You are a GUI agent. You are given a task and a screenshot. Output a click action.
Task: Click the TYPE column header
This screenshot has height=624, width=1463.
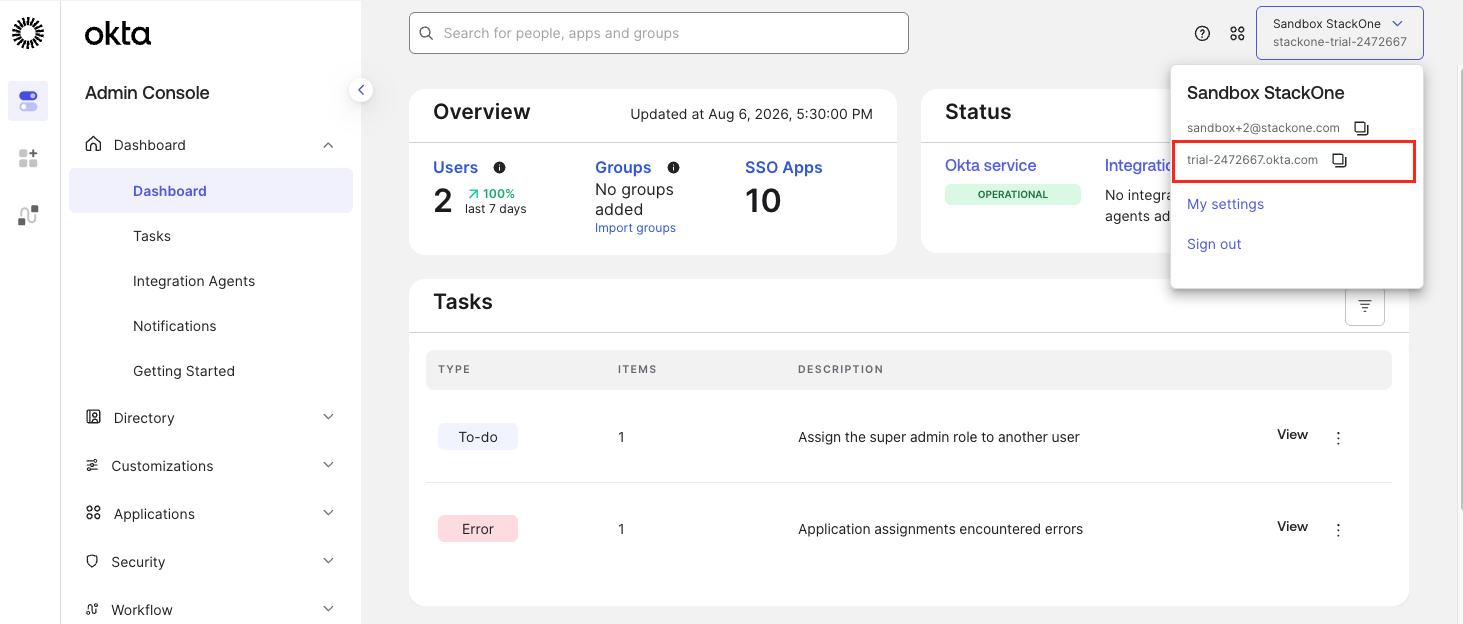[454, 369]
